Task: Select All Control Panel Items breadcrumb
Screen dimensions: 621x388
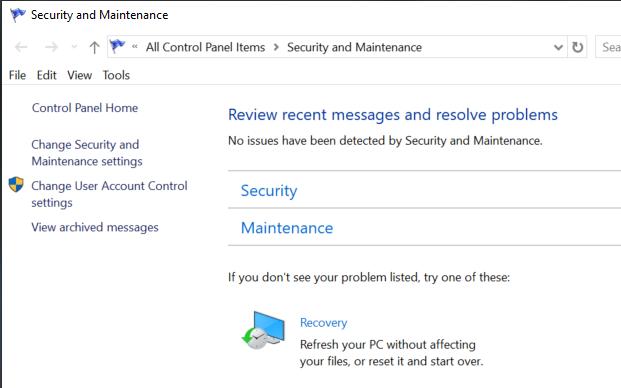Action: 205,47
